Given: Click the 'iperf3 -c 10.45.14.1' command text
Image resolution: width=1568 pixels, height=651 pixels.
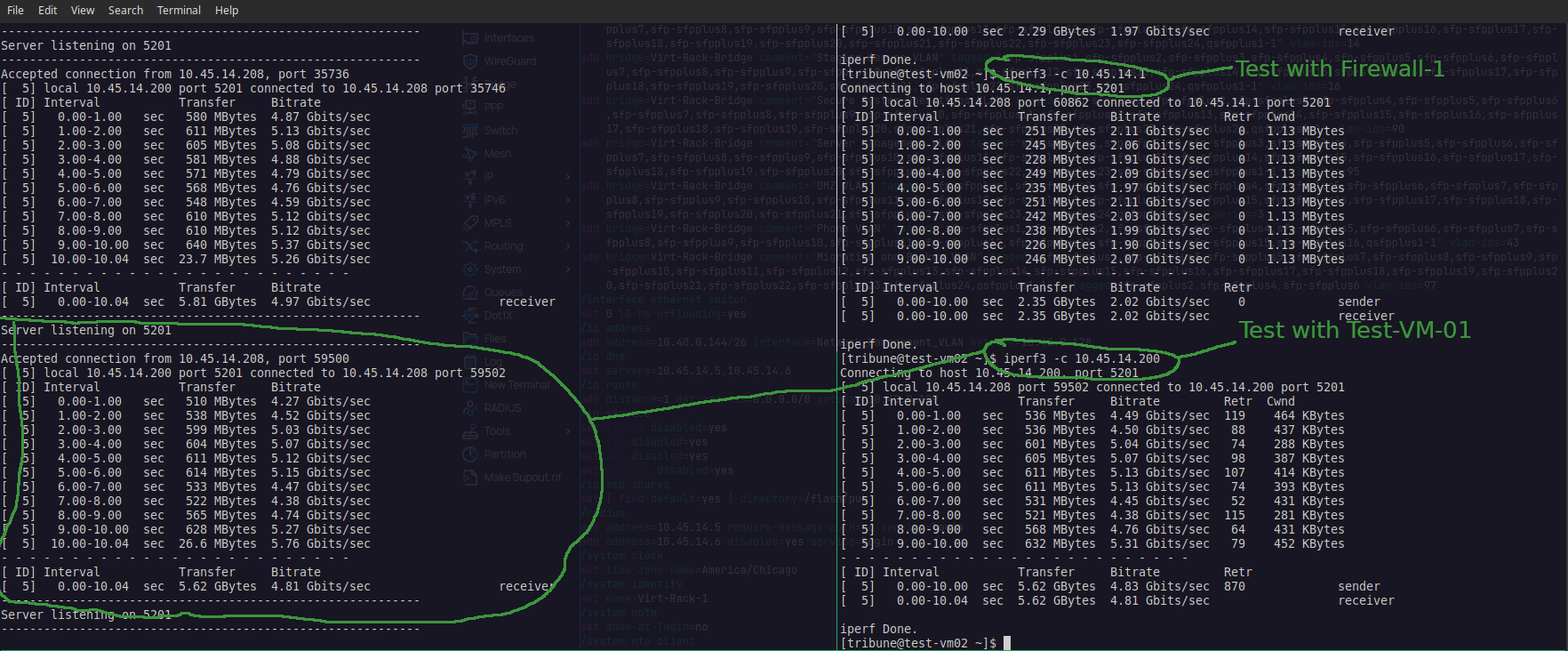Looking at the screenshot, I should pyautogui.click(x=1075, y=74).
